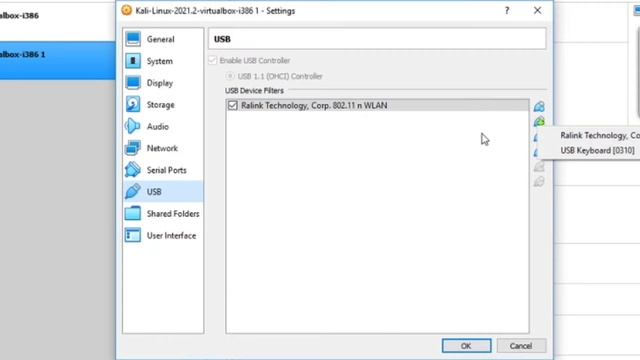Image resolution: width=640 pixels, height=360 pixels.
Task: Click the move filter down icon
Action: (x=539, y=181)
